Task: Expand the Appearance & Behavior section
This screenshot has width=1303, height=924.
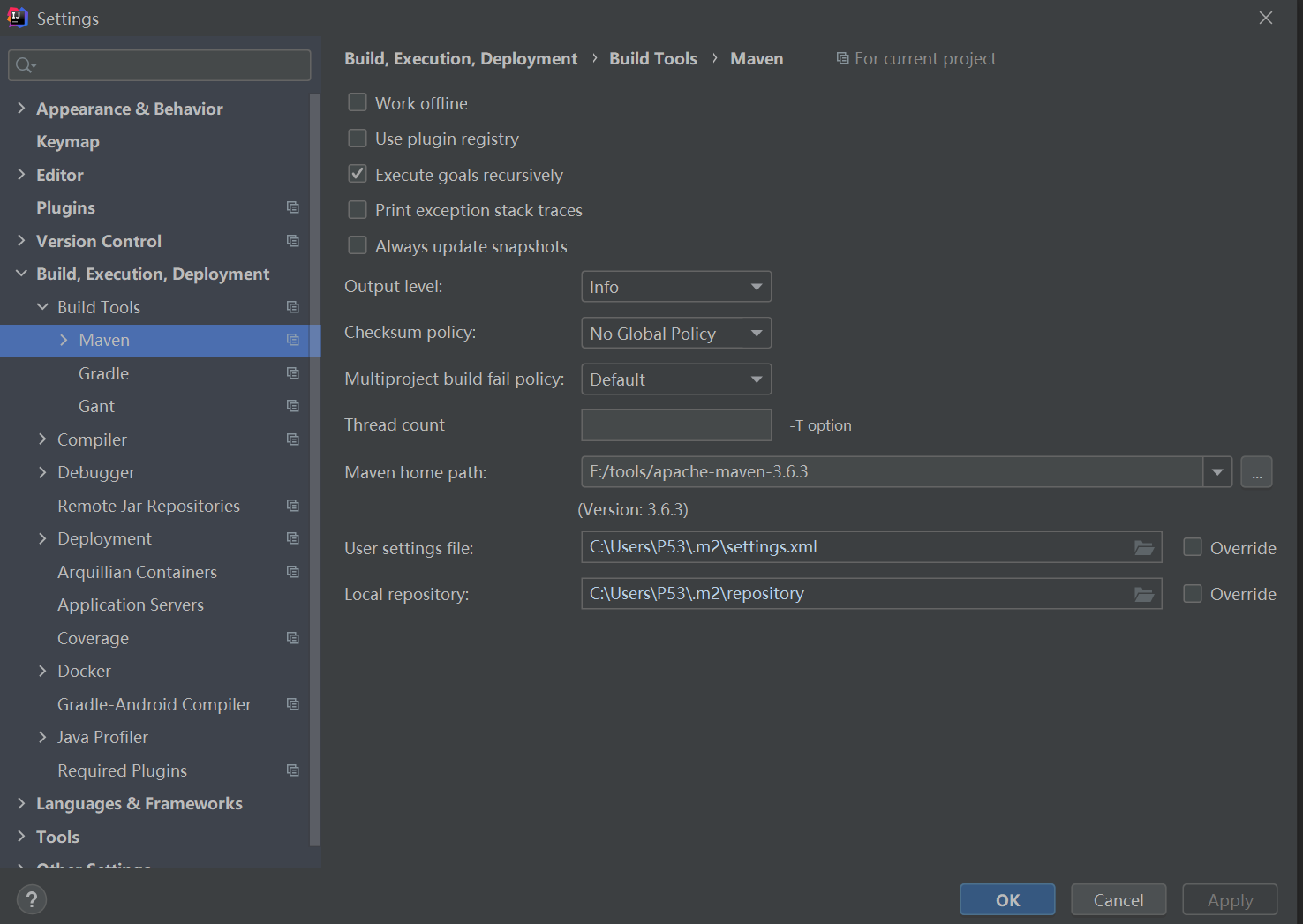Action: 21,109
